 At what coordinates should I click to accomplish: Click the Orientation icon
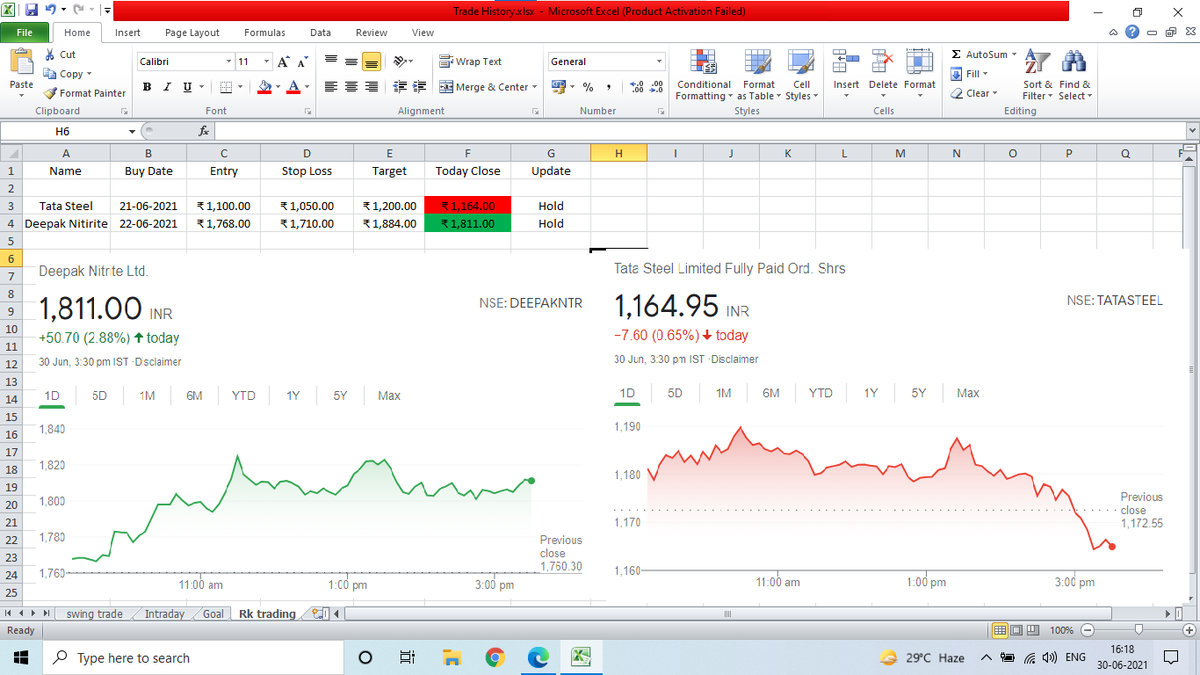coord(399,62)
